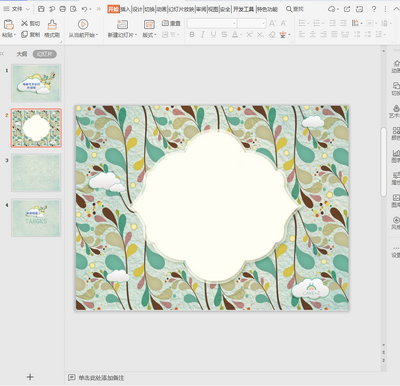Click the Print icon in quick toolbar
This screenshot has width=400, height=386.
point(63,9)
